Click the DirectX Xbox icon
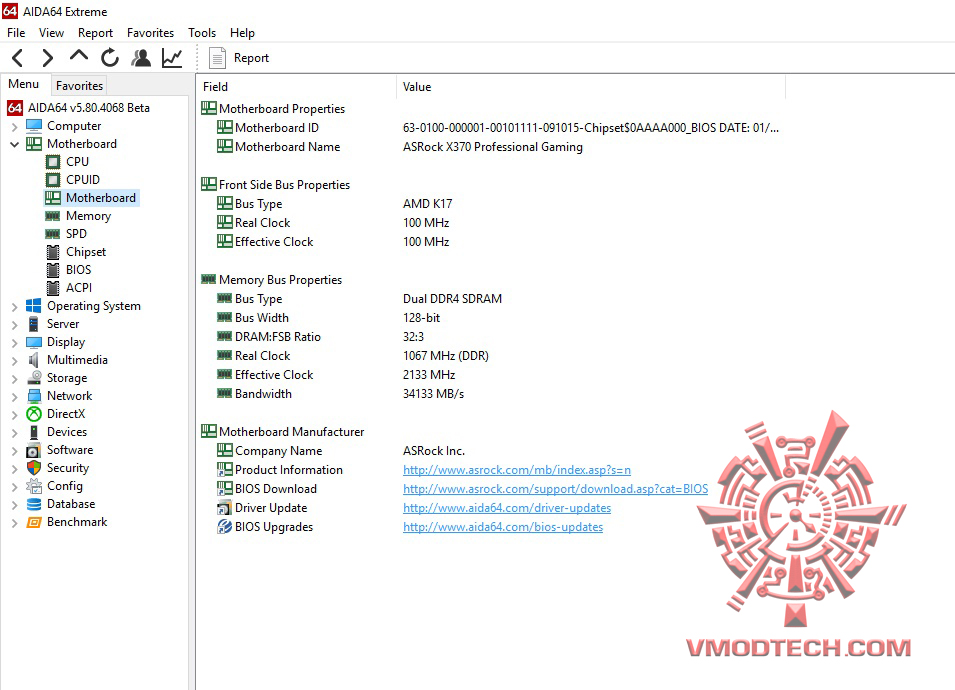Screen dimensions: 955x690 click(34, 414)
